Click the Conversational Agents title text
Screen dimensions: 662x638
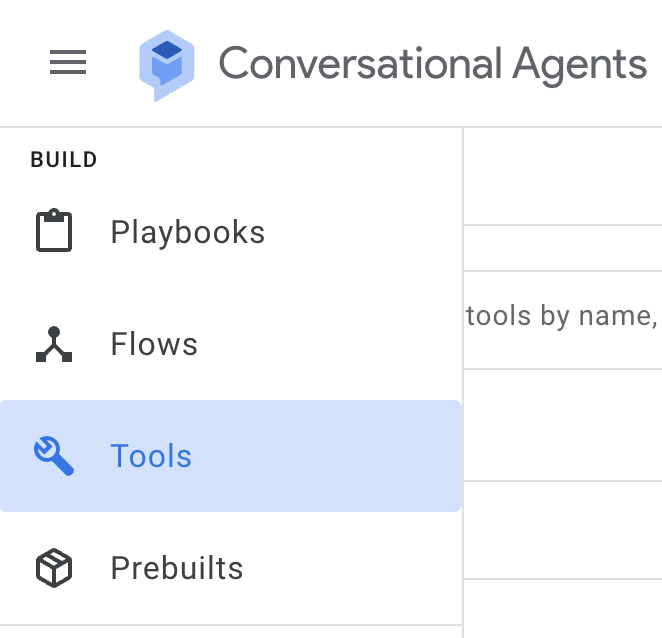coord(432,64)
